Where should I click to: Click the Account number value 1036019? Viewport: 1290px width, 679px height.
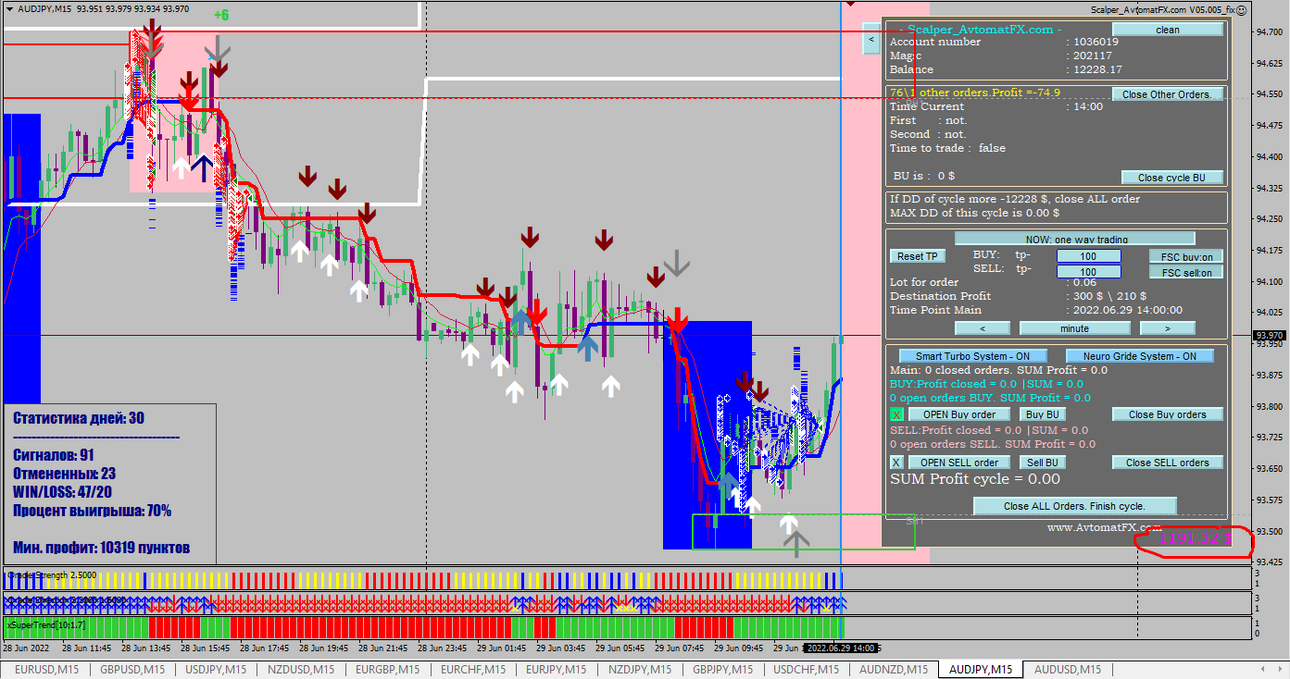click(x=1096, y=41)
